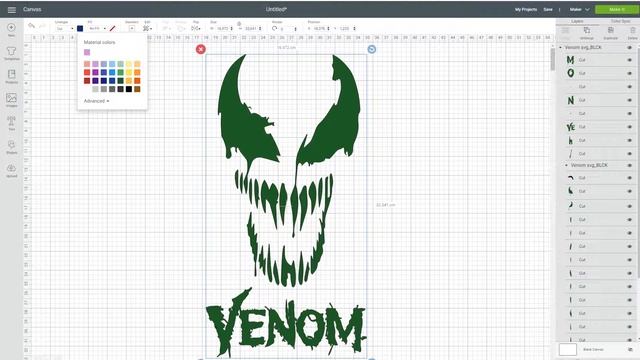Click the Select All toolbar icon
The image size is (640, 360).
point(132,28)
